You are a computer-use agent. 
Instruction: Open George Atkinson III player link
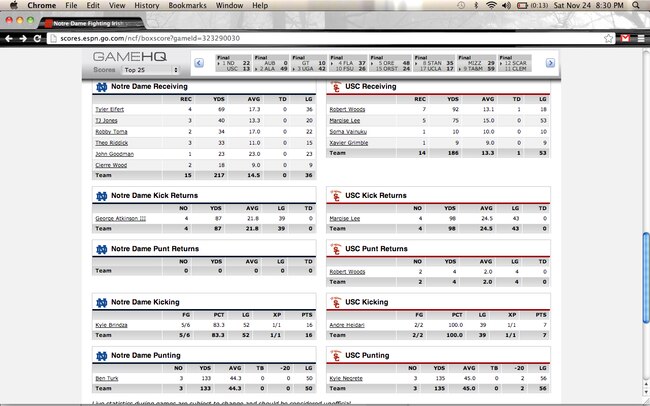pyautogui.click(x=121, y=219)
